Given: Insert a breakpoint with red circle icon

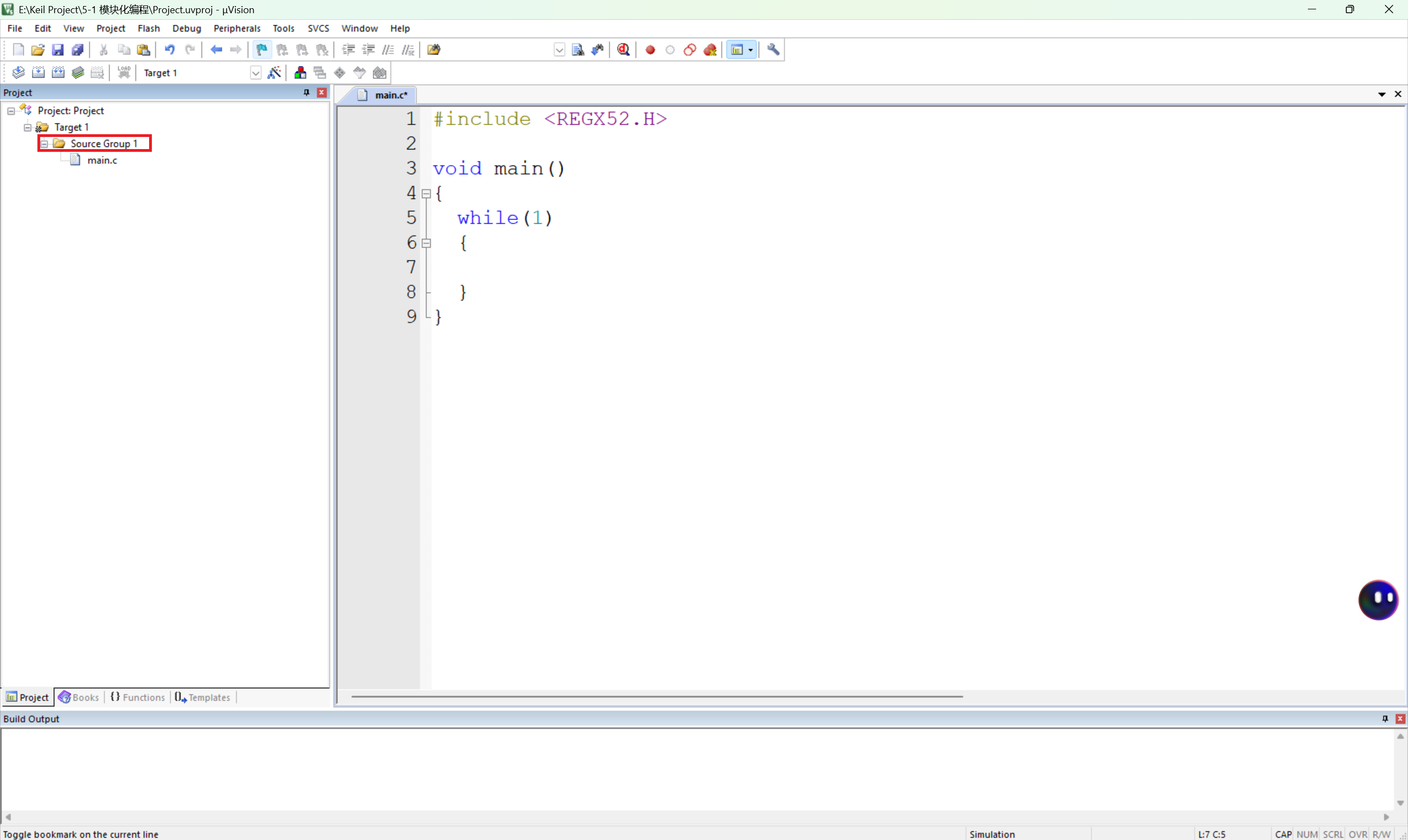Looking at the screenshot, I should [650, 50].
